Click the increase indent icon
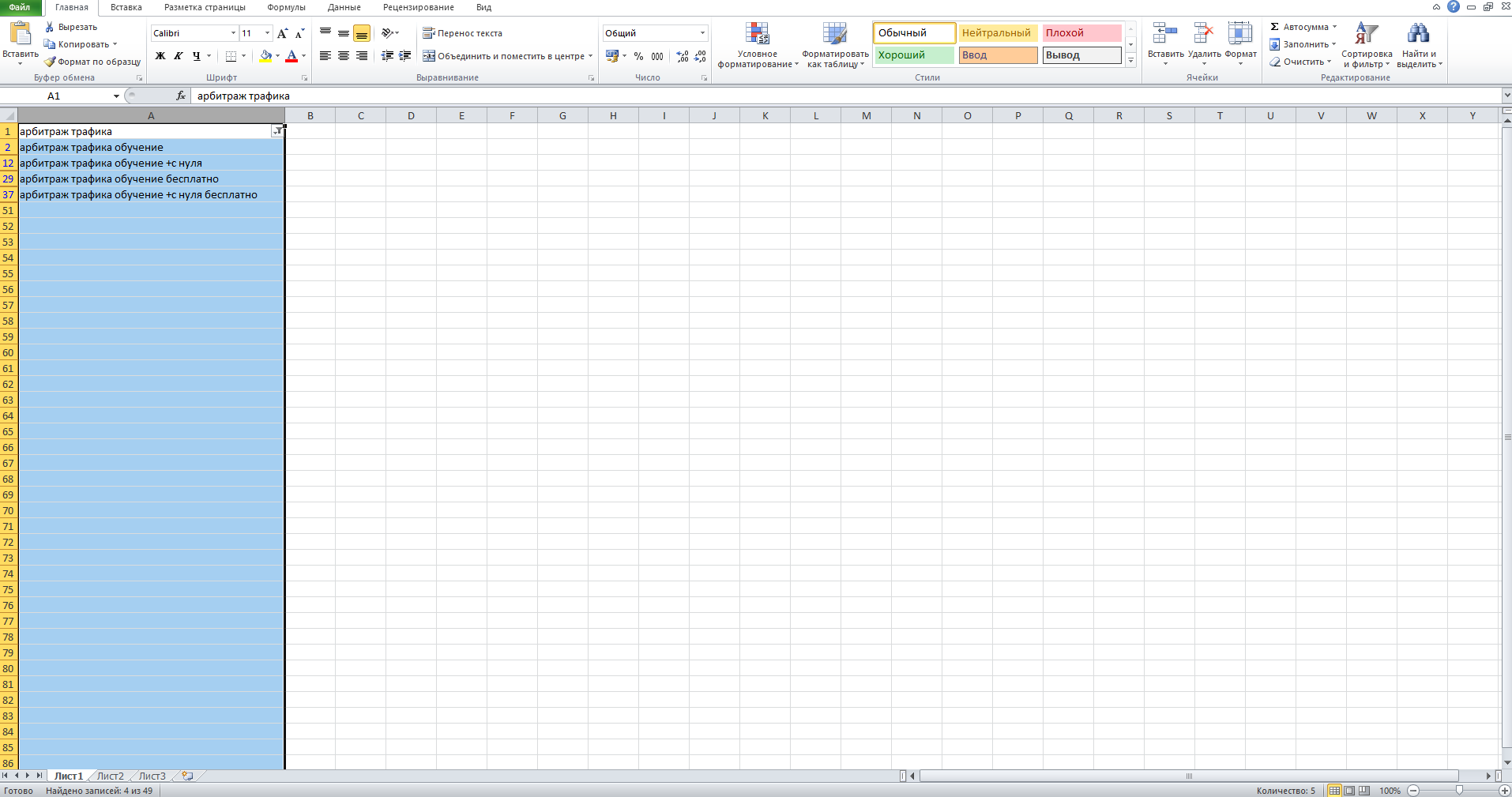Image resolution: width=1512 pixels, height=797 pixels. (404, 56)
